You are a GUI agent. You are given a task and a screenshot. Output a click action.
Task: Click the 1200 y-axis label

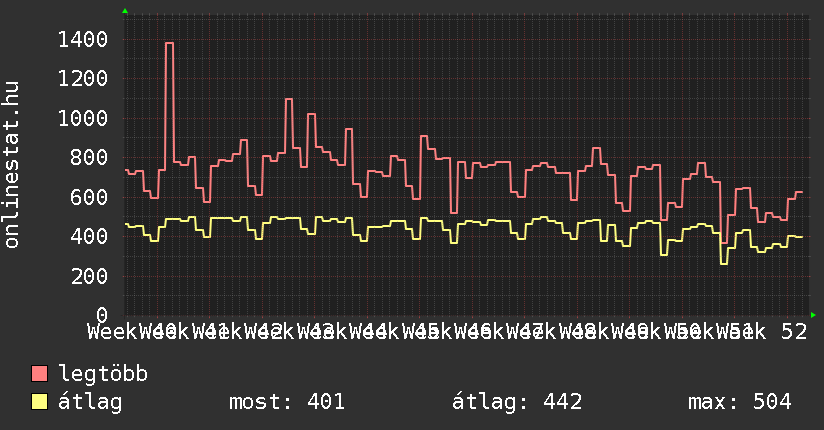coord(82,78)
